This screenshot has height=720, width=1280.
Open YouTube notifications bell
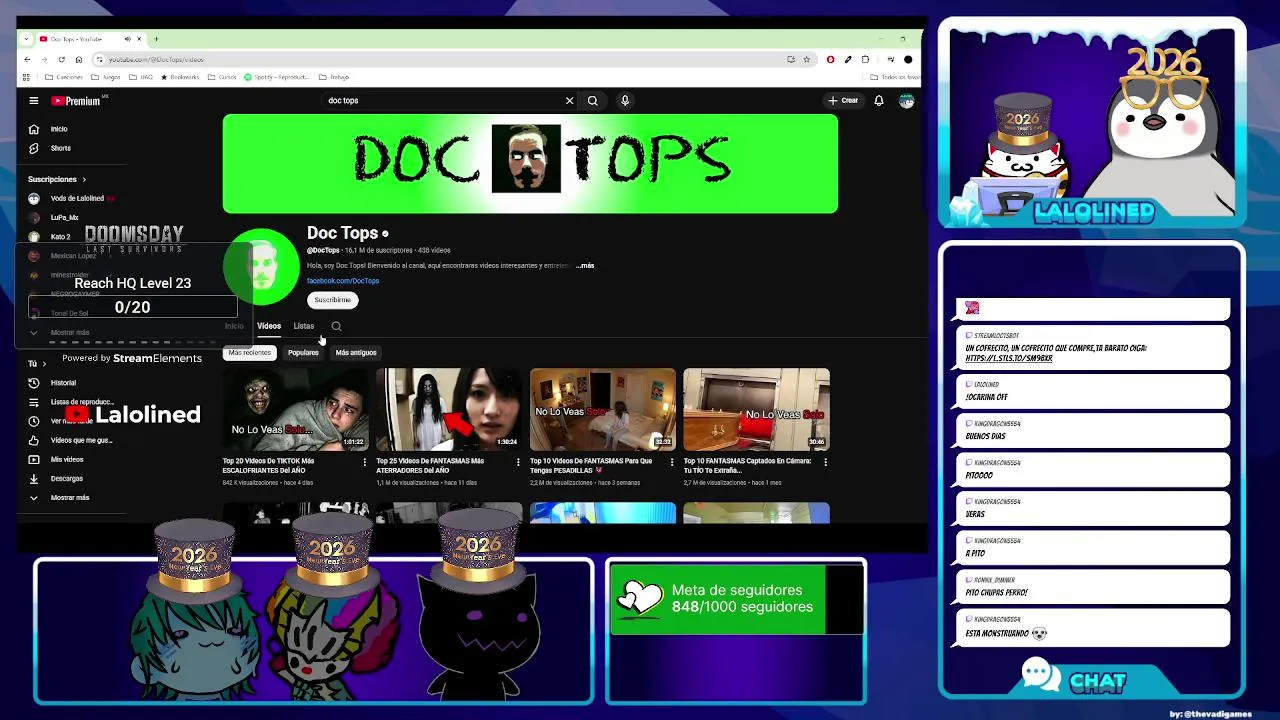point(879,100)
